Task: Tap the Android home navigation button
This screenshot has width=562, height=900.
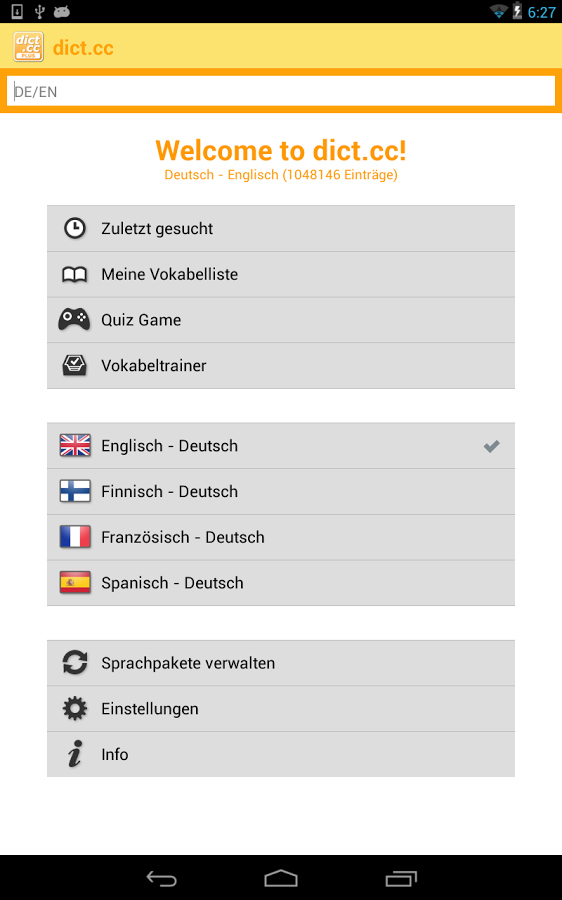Action: coord(281,878)
